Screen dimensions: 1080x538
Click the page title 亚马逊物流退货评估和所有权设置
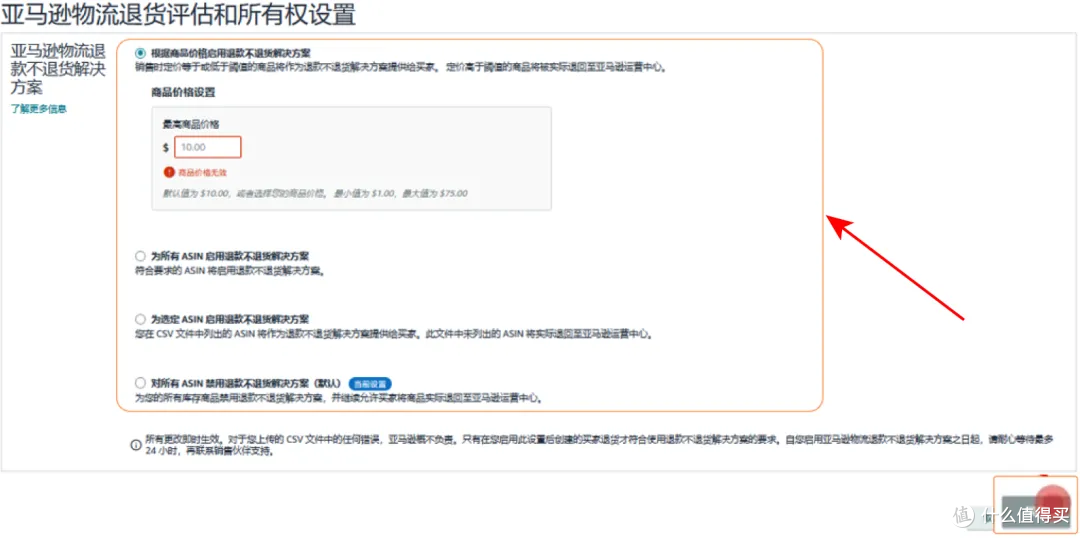point(178,14)
